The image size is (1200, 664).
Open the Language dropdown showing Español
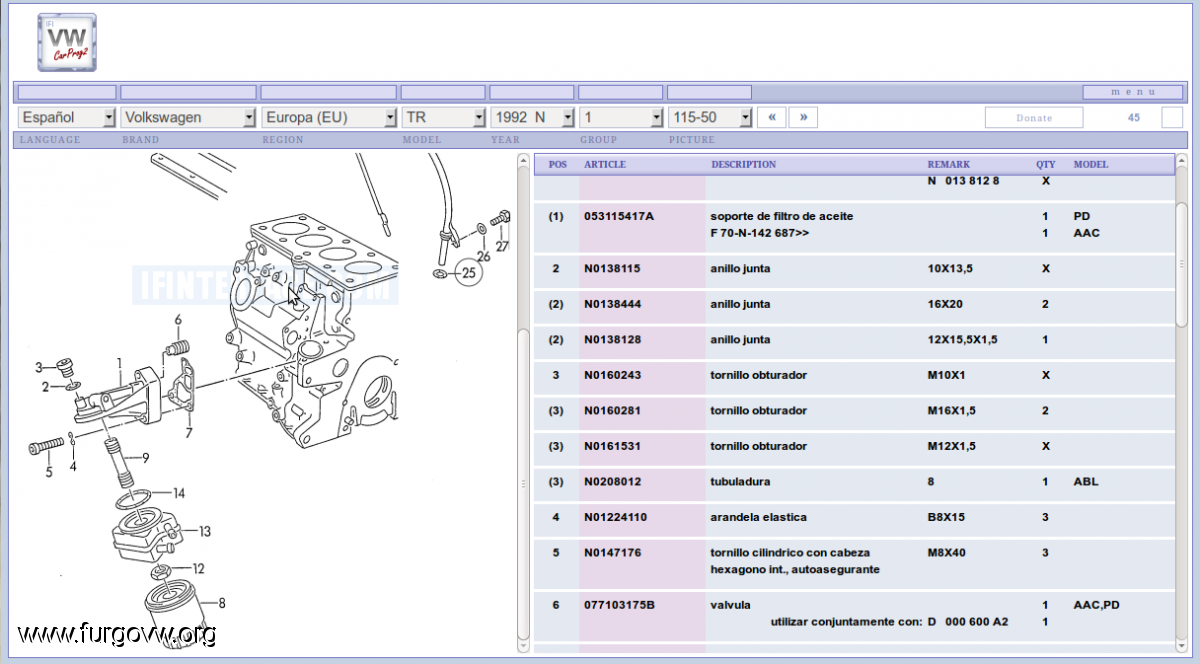[x=67, y=117]
